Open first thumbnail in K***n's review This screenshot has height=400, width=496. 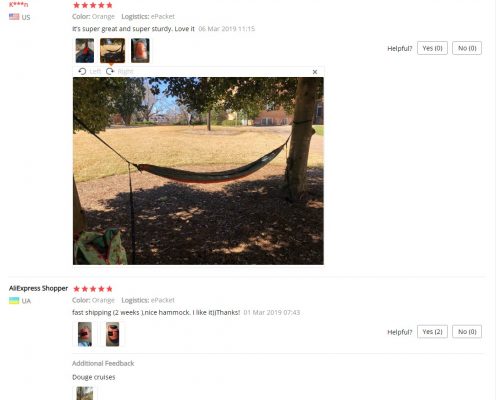pos(85,50)
